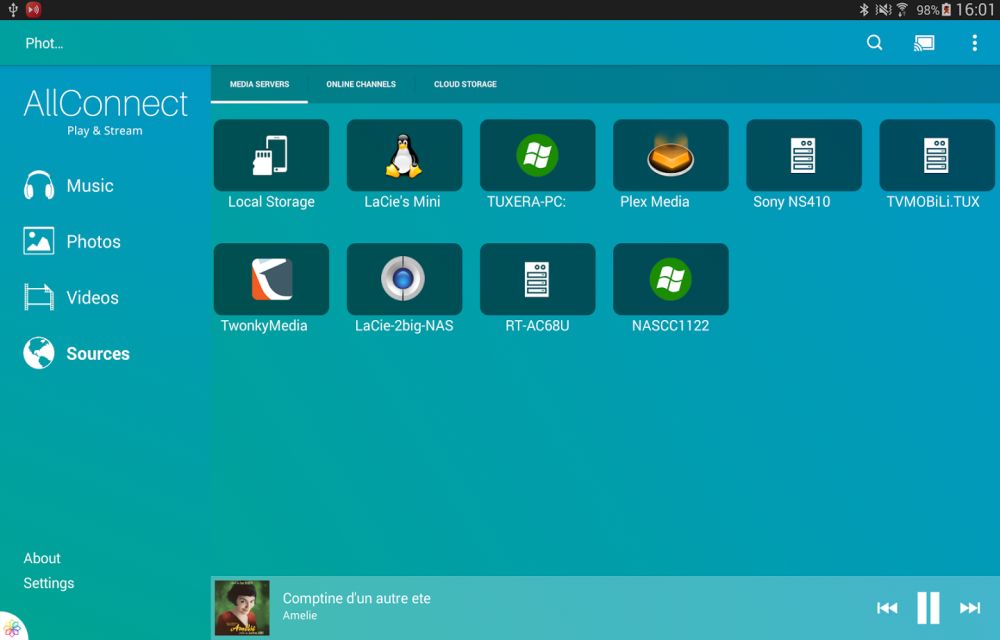Click the search magnifier icon
Viewport: 1000px width, 640px height.
874,43
